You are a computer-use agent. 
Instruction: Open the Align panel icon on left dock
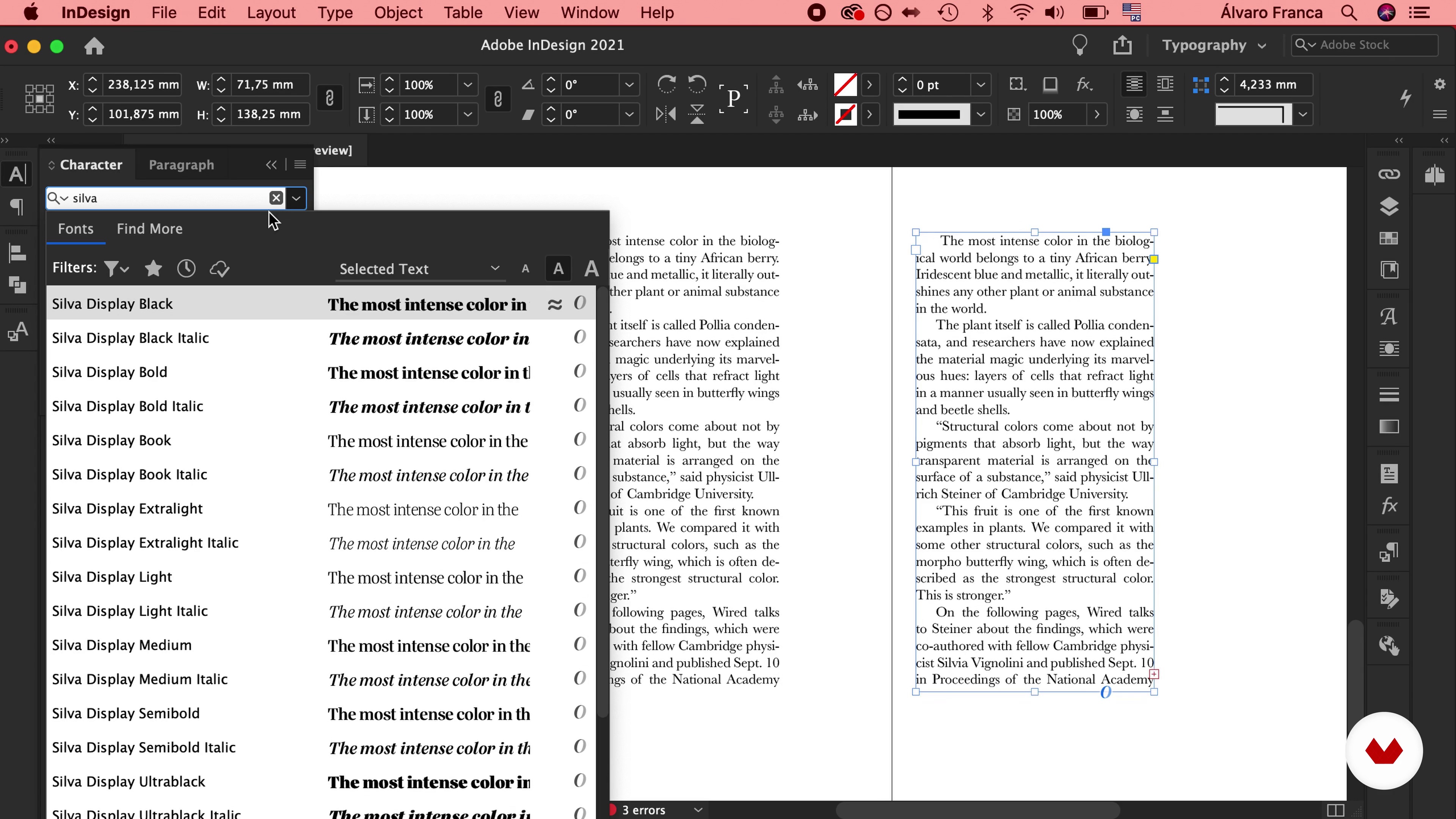(17, 253)
